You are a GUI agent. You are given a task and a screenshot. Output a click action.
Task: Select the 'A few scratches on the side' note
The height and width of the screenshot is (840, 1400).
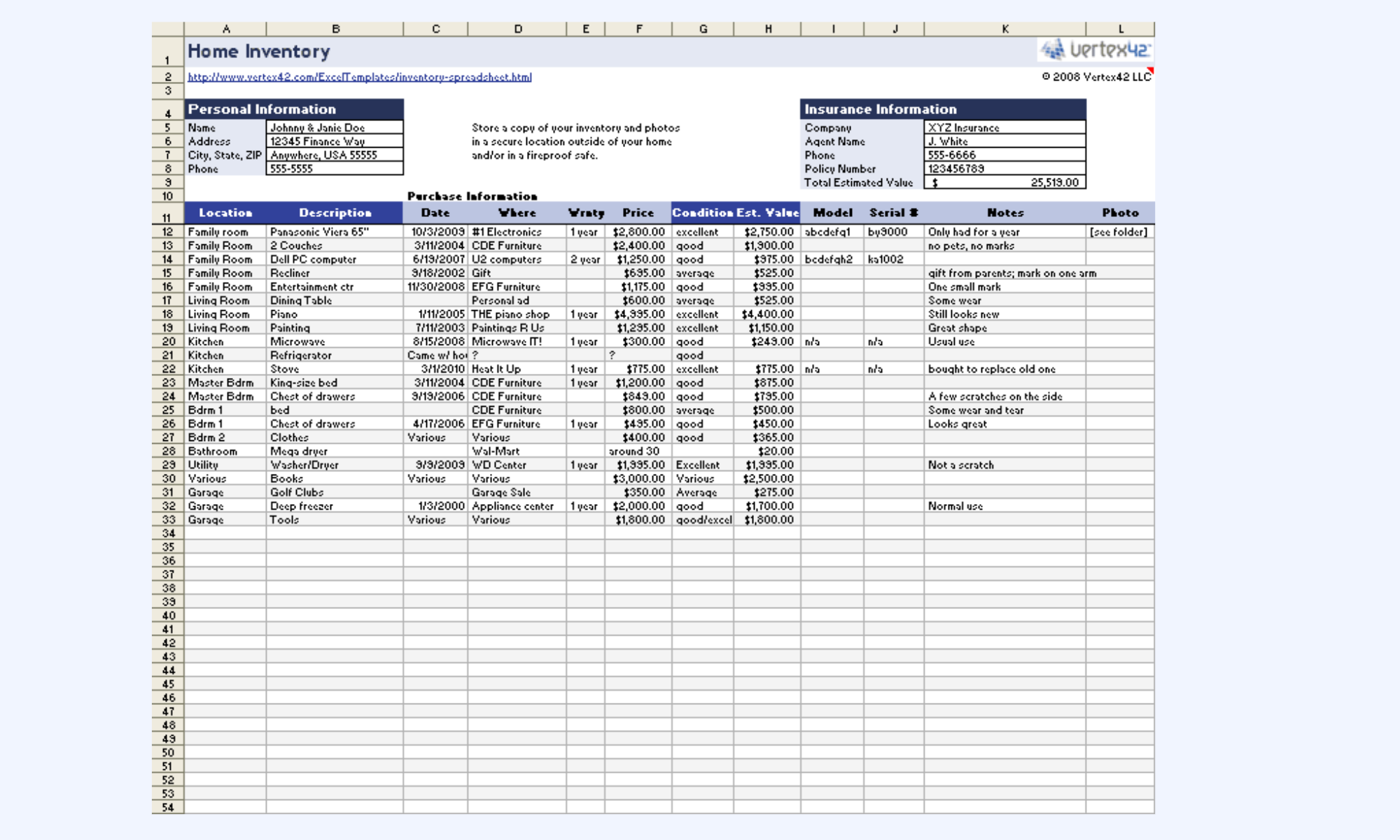pos(1004,396)
